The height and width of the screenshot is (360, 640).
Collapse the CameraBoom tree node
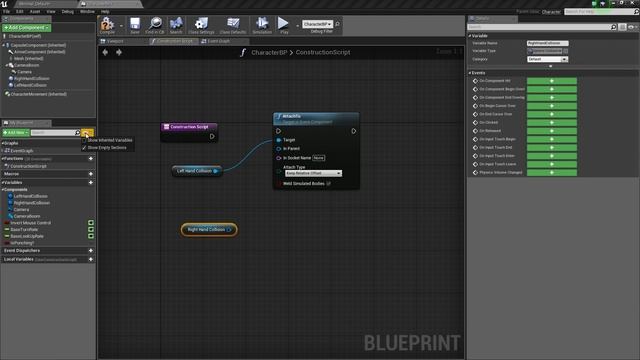click(7, 65)
